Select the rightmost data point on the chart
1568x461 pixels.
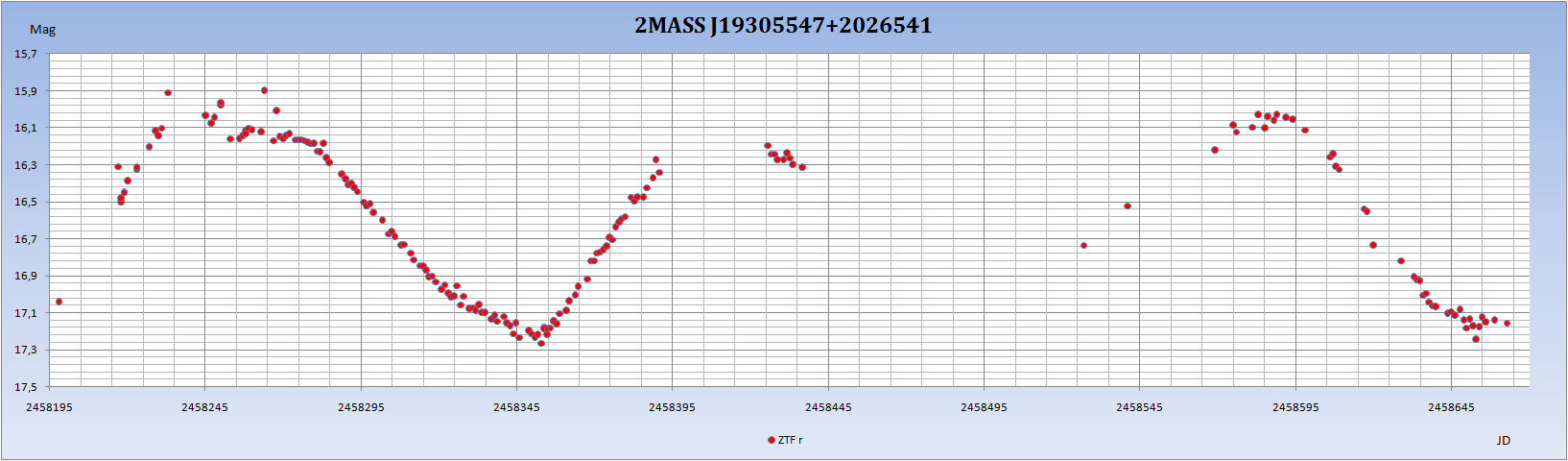1507,324
